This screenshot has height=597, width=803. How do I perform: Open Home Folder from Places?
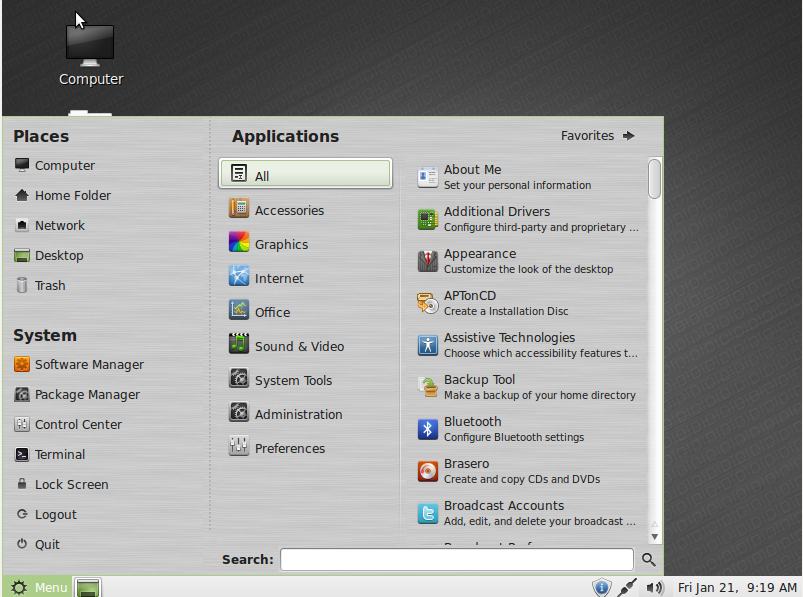(x=62, y=196)
